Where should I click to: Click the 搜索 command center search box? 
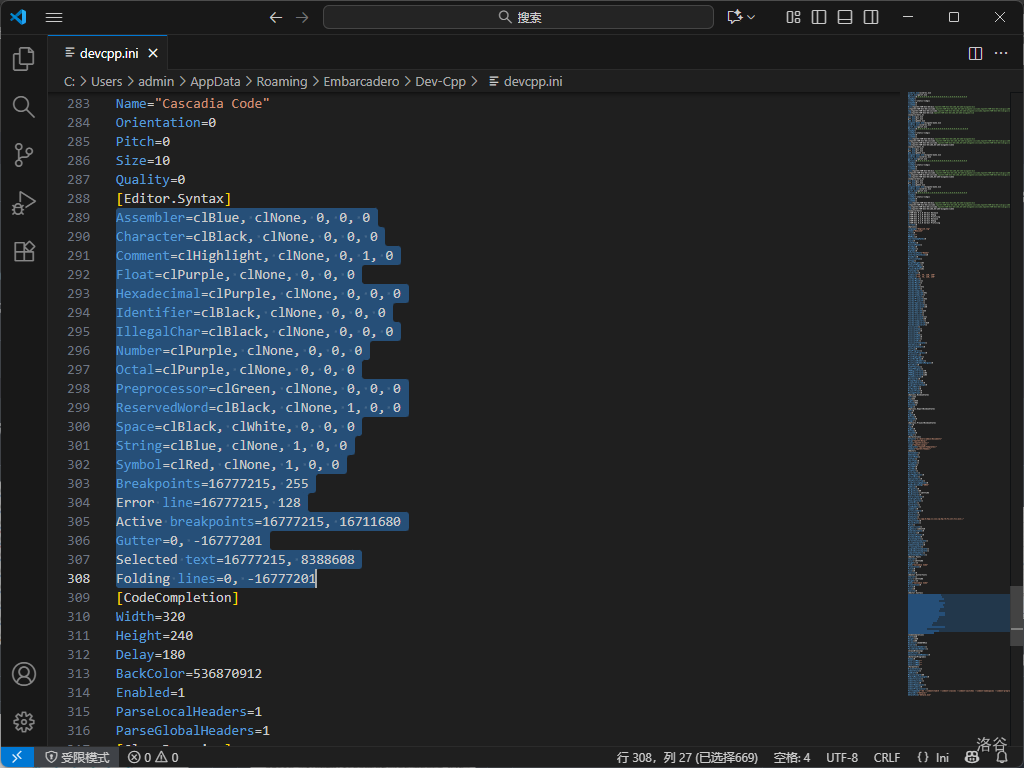tap(518, 17)
